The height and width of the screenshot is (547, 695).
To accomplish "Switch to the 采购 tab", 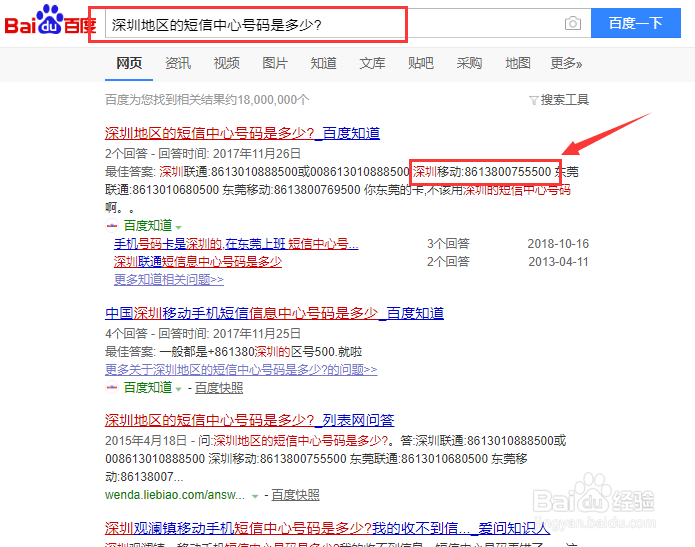I will 469,63.
